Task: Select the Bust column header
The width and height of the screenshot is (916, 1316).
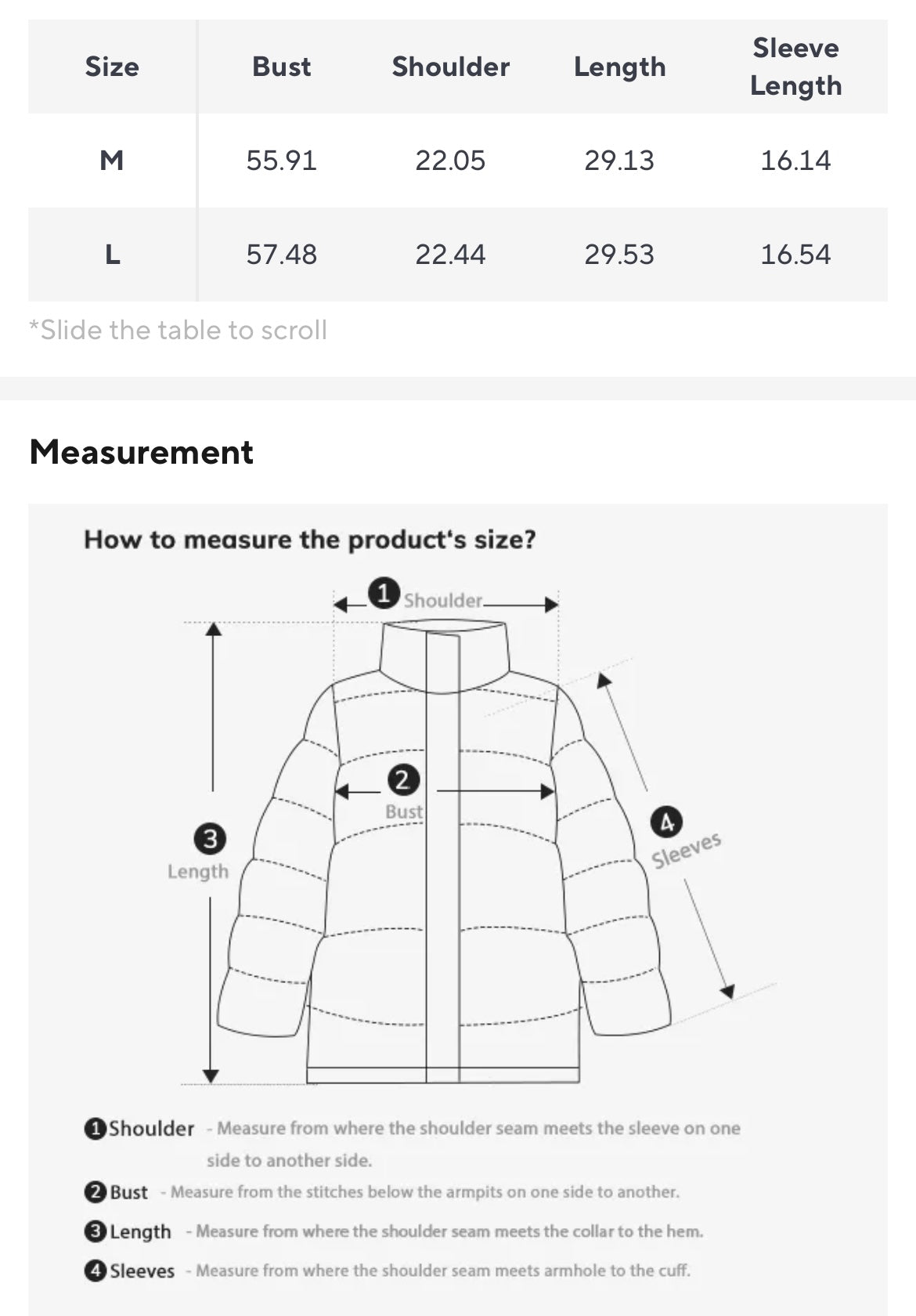Action: (281, 67)
